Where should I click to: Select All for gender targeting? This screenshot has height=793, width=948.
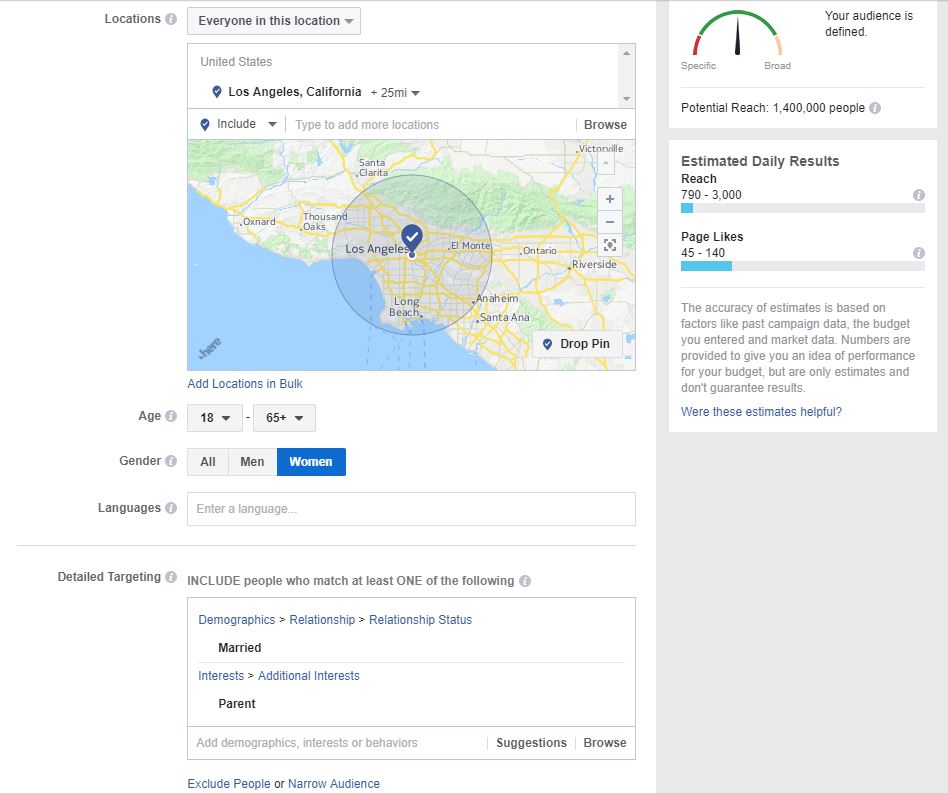tap(207, 461)
